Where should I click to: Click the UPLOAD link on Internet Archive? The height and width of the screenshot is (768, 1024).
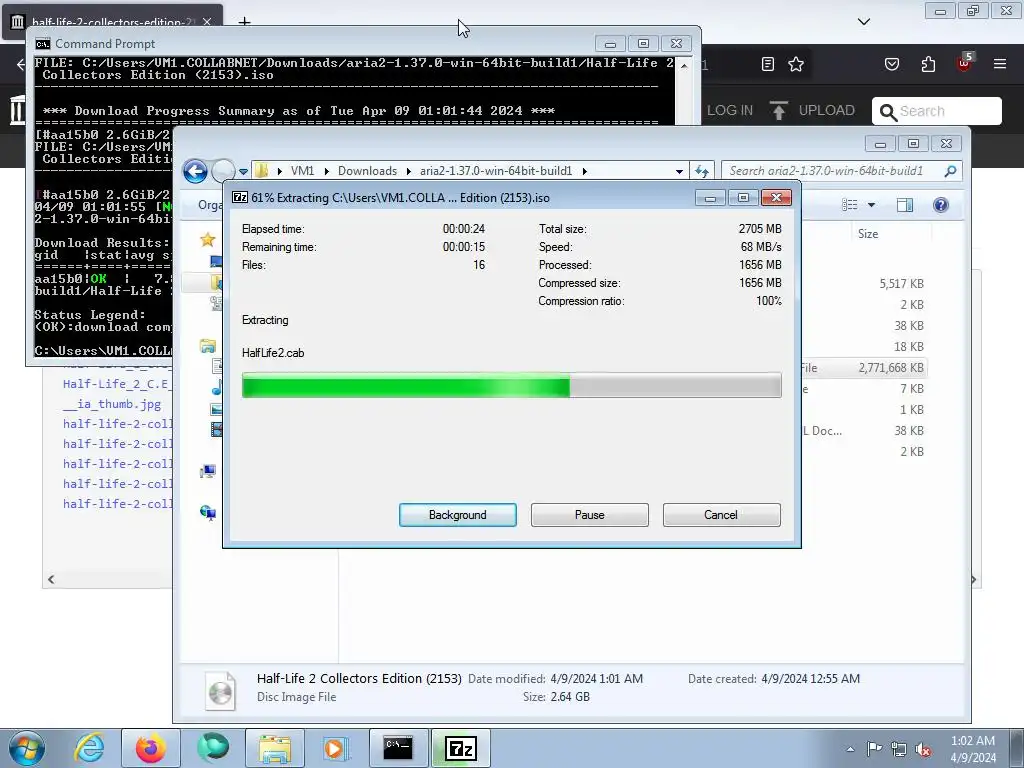click(812, 110)
